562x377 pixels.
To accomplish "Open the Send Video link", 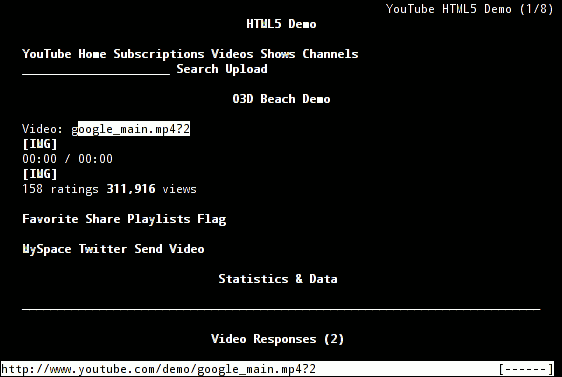I will [169, 249].
